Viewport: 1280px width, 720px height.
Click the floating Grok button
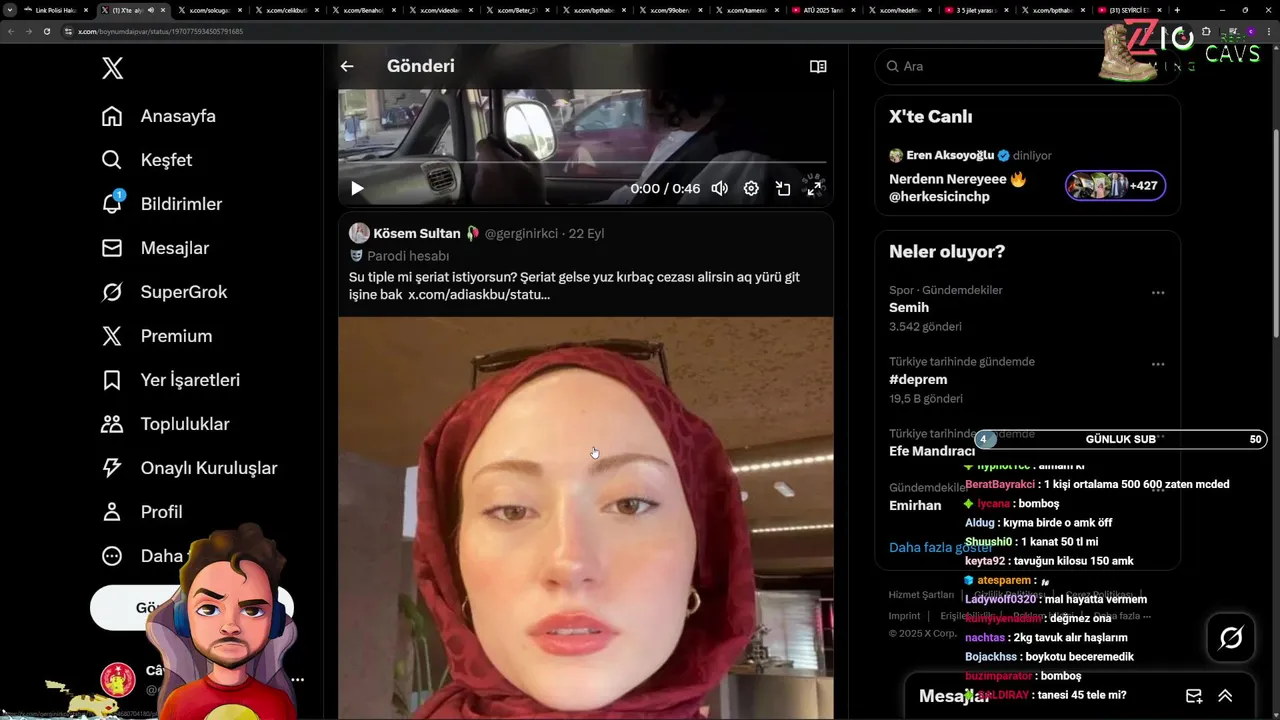click(1230, 638)
